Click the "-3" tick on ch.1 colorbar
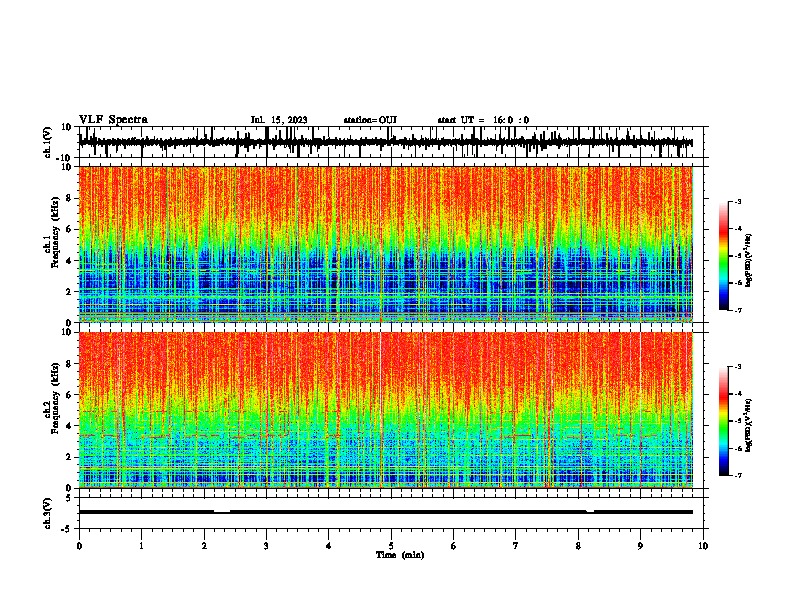 (x=738, y=201)
